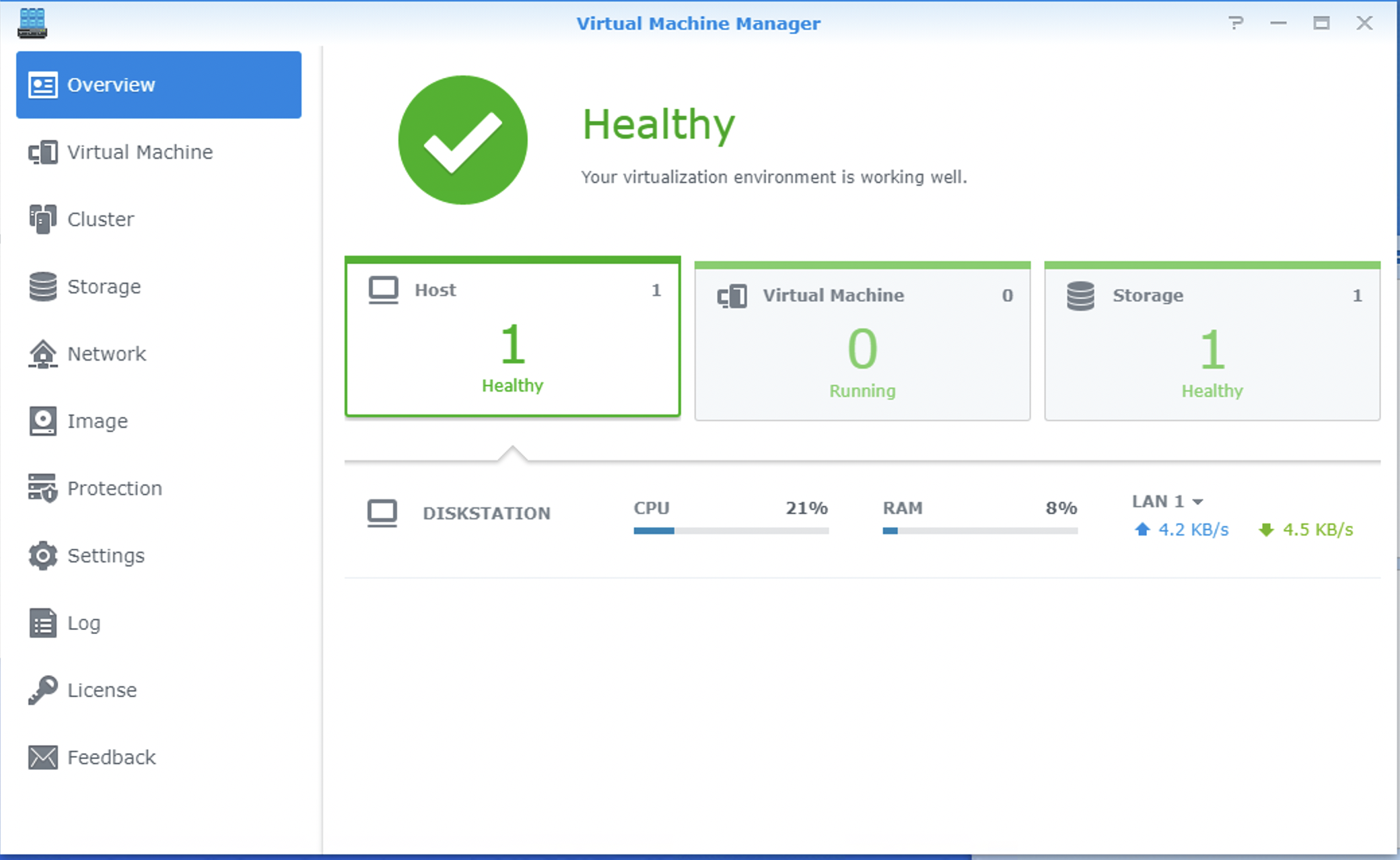The image size is (1400, 860).
Task: Click the Network house icon
Action: click(x=42, y=354)
